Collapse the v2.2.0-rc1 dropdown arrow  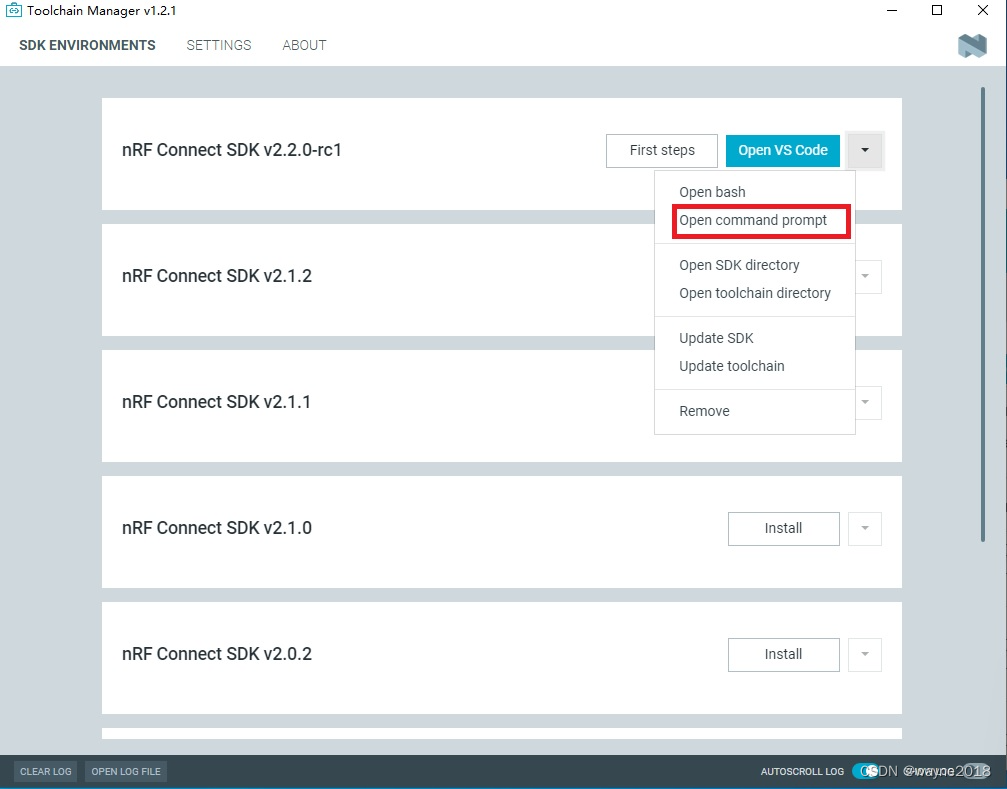coord(865,150)
